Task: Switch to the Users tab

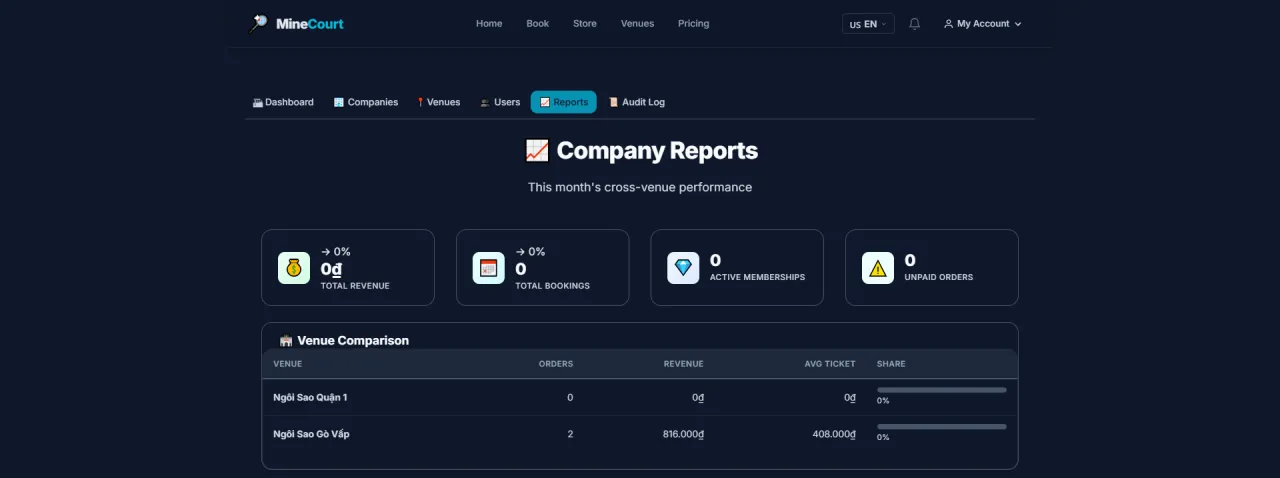Action: [500, 102]
